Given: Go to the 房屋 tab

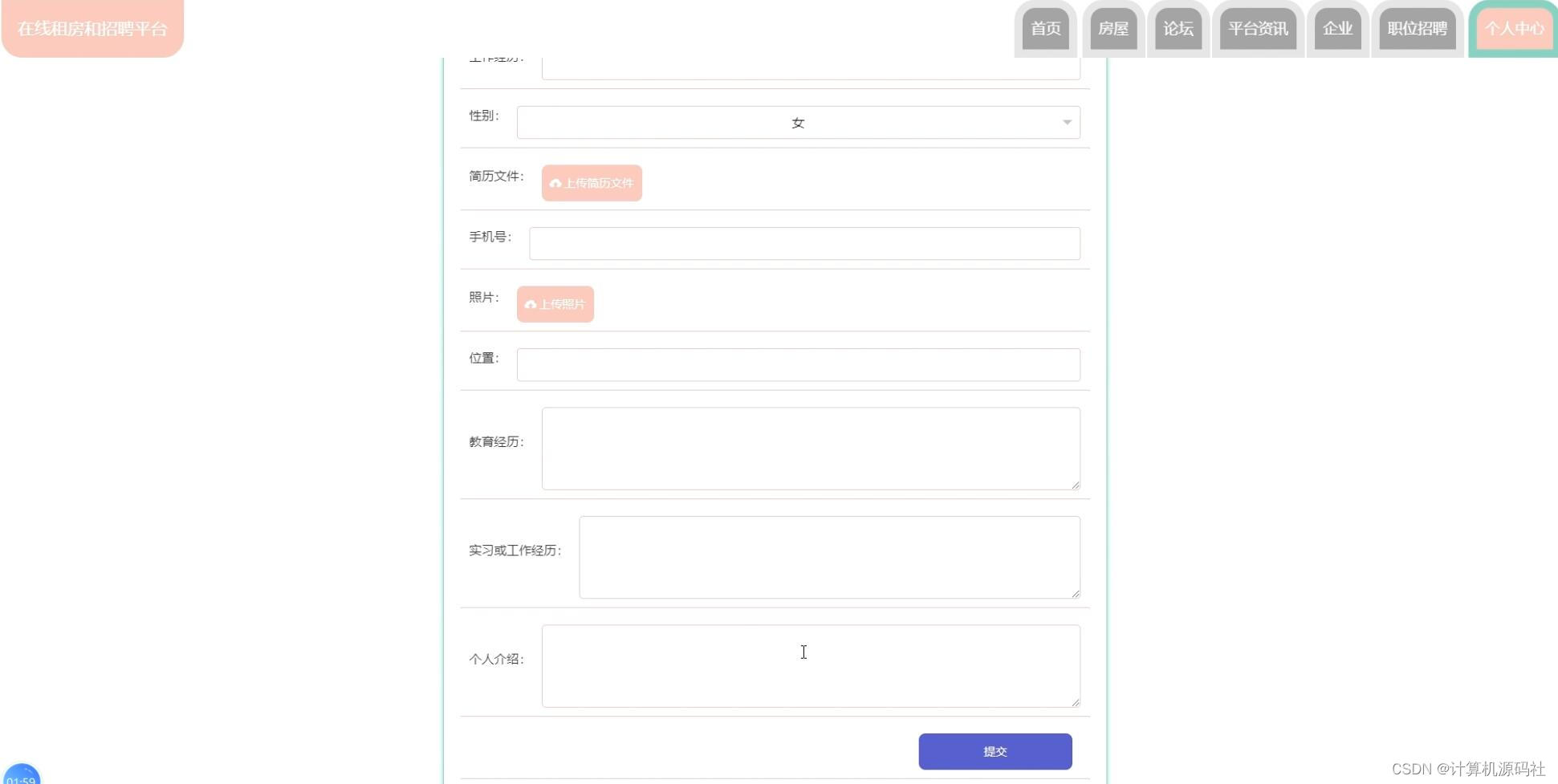Looking at the screenshot, I should [1113, 29].
